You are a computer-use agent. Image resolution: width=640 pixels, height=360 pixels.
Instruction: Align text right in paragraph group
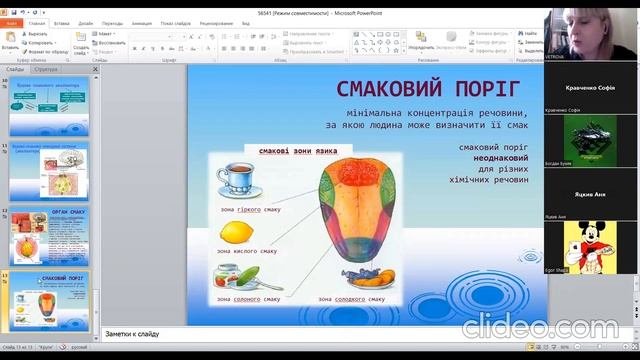point(242,49)
